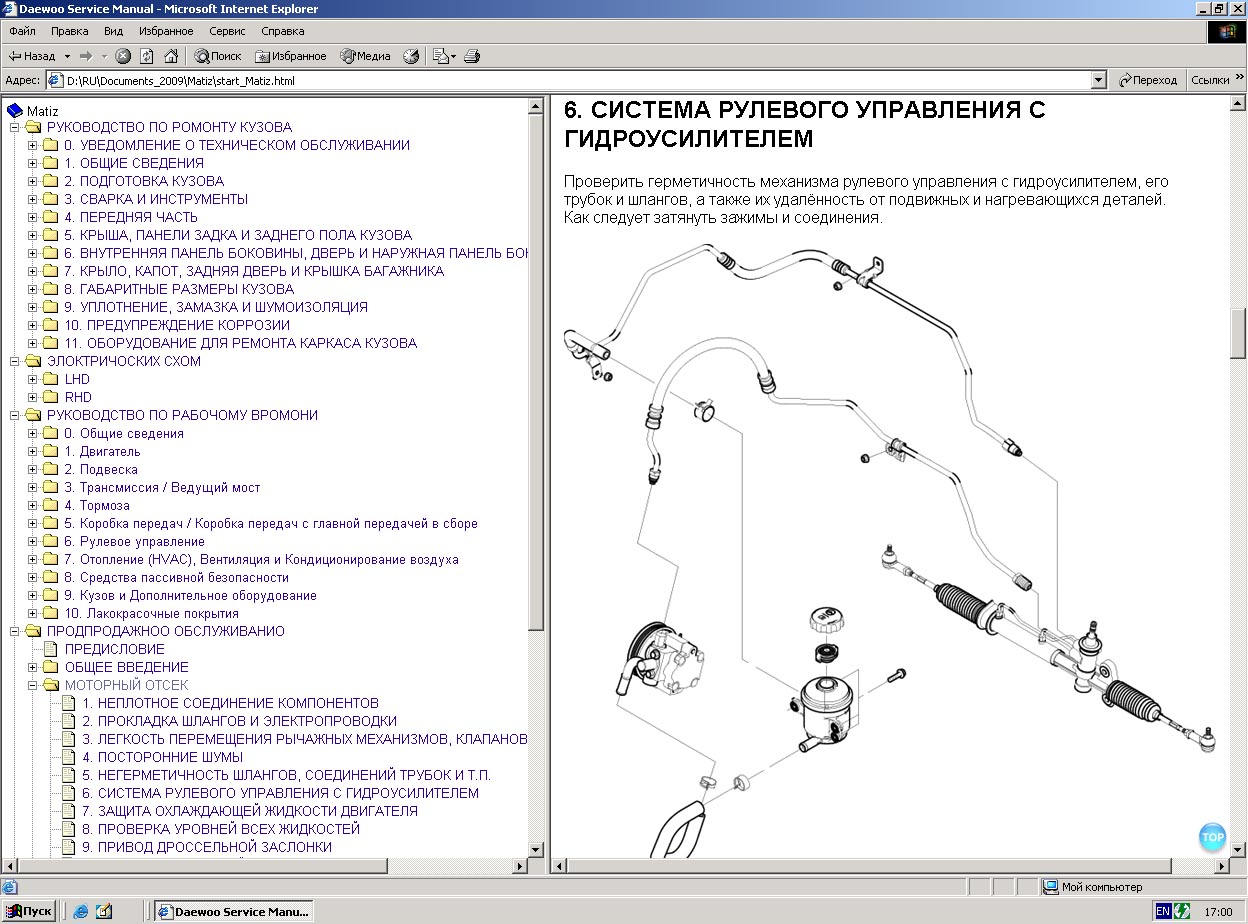This screenshot has height=924, width=1248.
Task: Open '8. ПРОВЕРКА УРОВНЕЙ ВСЕХ ЖИДКОСТЕЙ' link
Action: (220, 829)
